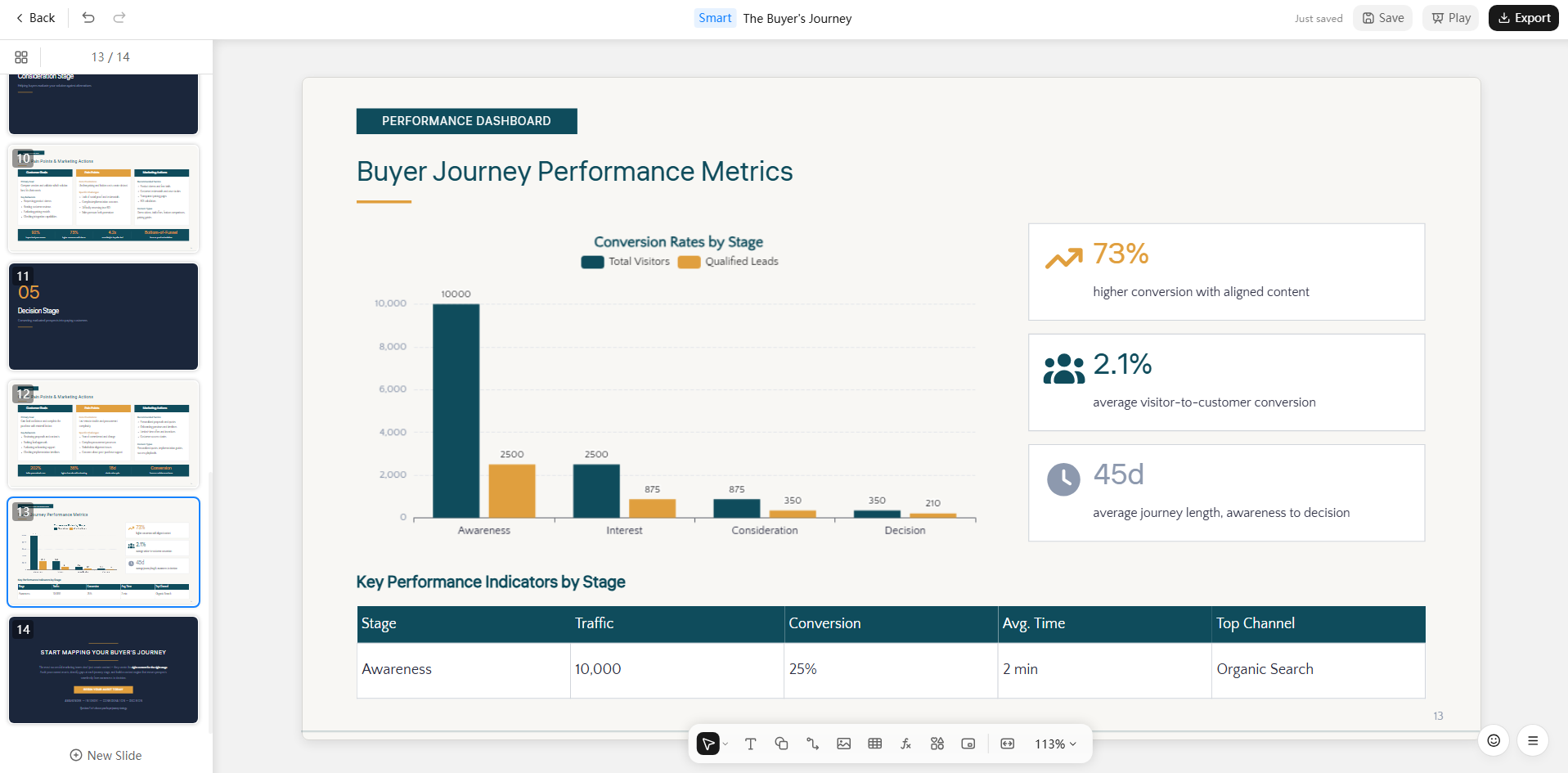Open the emoji feedback button
The image size is (1568, 773).
point(1494,740)
